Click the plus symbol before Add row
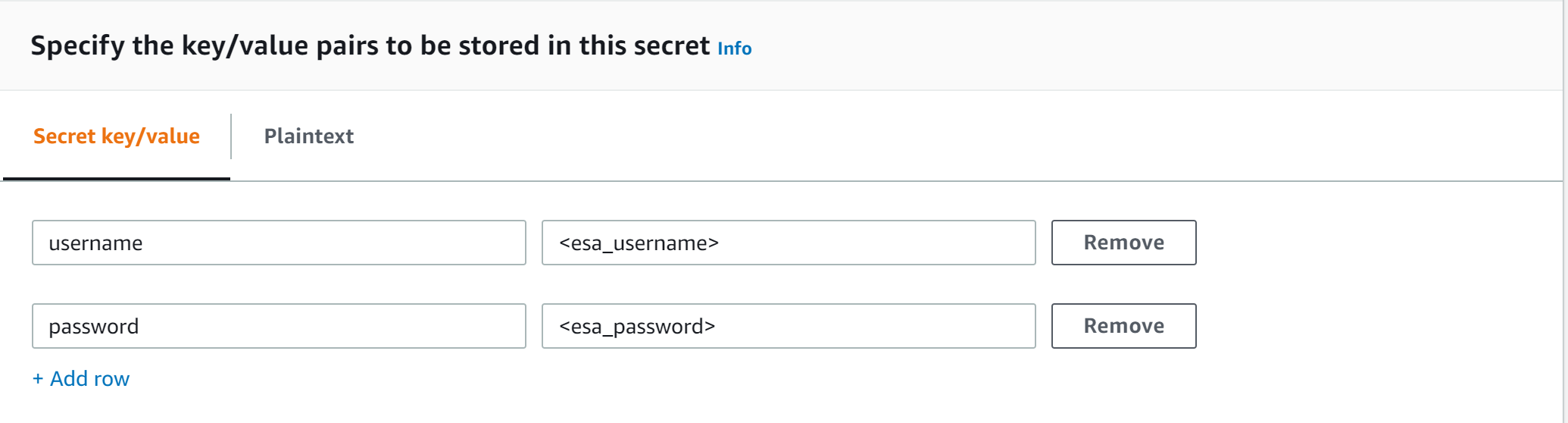Image resolution: width=1568 pixels, height=423 pixels. (38, 379)
